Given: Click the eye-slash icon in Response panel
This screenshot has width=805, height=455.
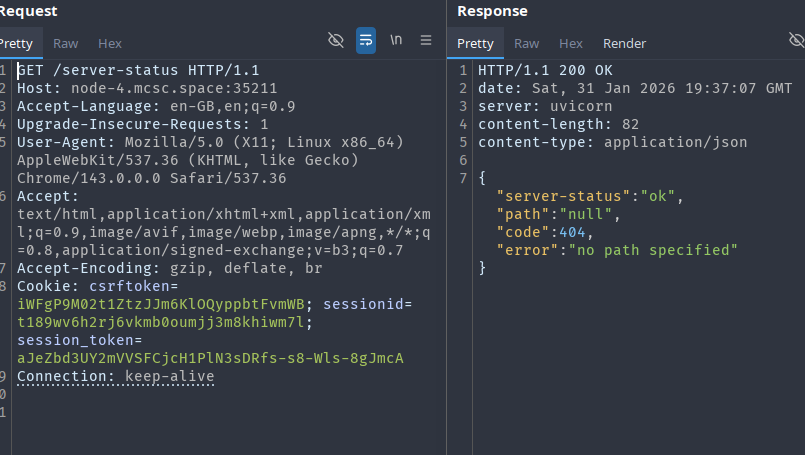Looking at the screenshot, I should tap(796, 40).
